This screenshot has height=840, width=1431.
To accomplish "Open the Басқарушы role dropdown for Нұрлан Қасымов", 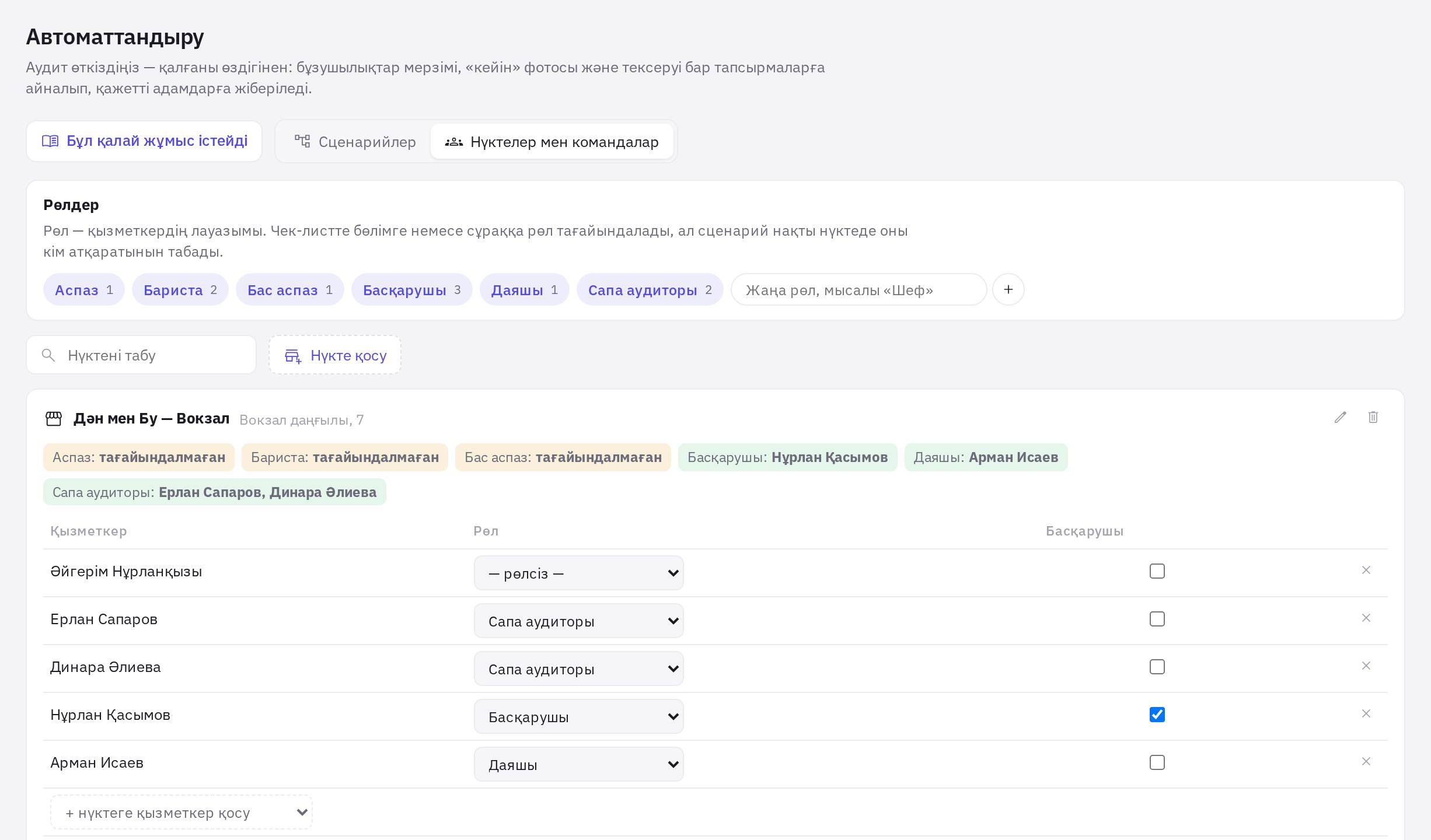I will tap(578, 716).
